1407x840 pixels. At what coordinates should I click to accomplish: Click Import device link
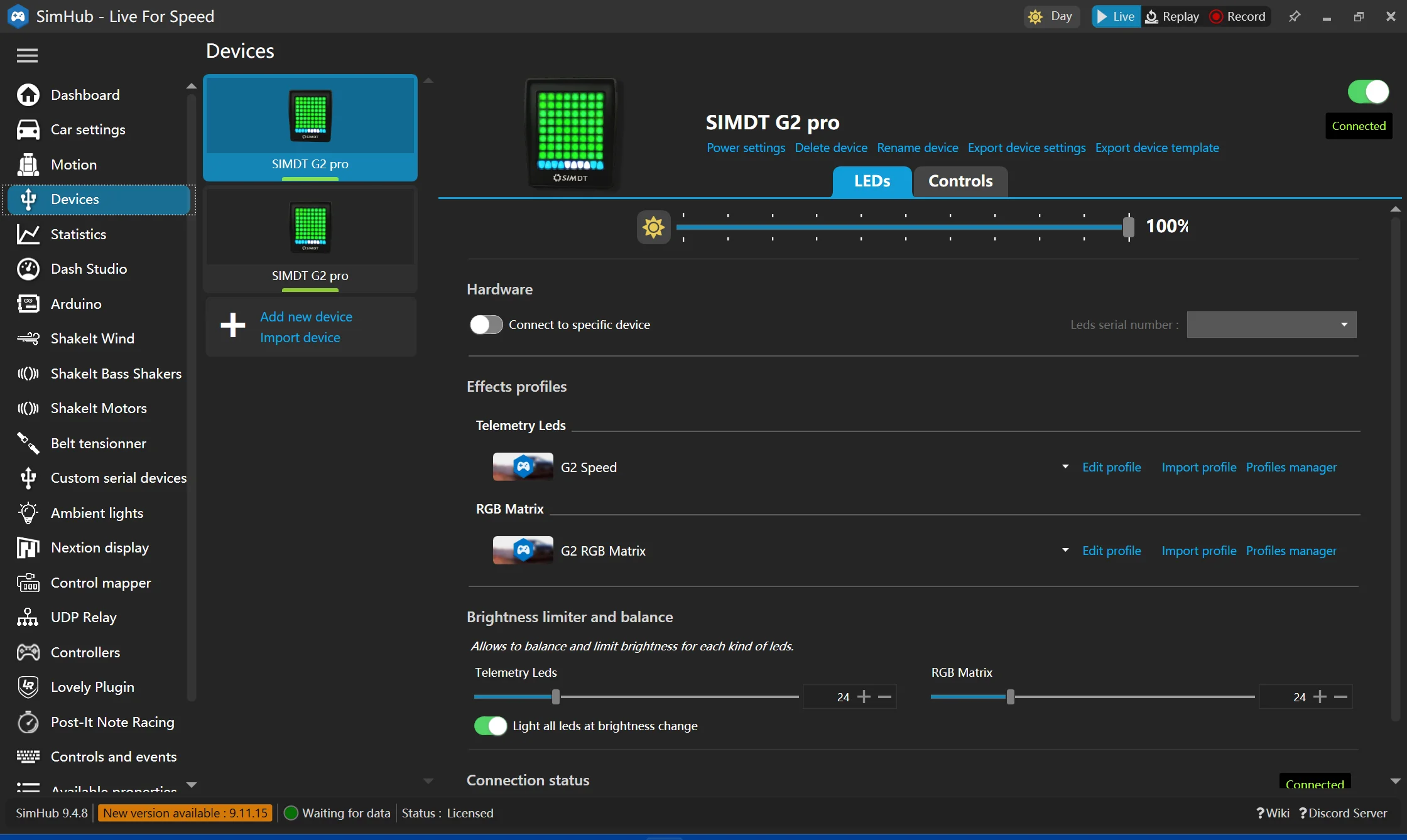(x=300, y=337)
